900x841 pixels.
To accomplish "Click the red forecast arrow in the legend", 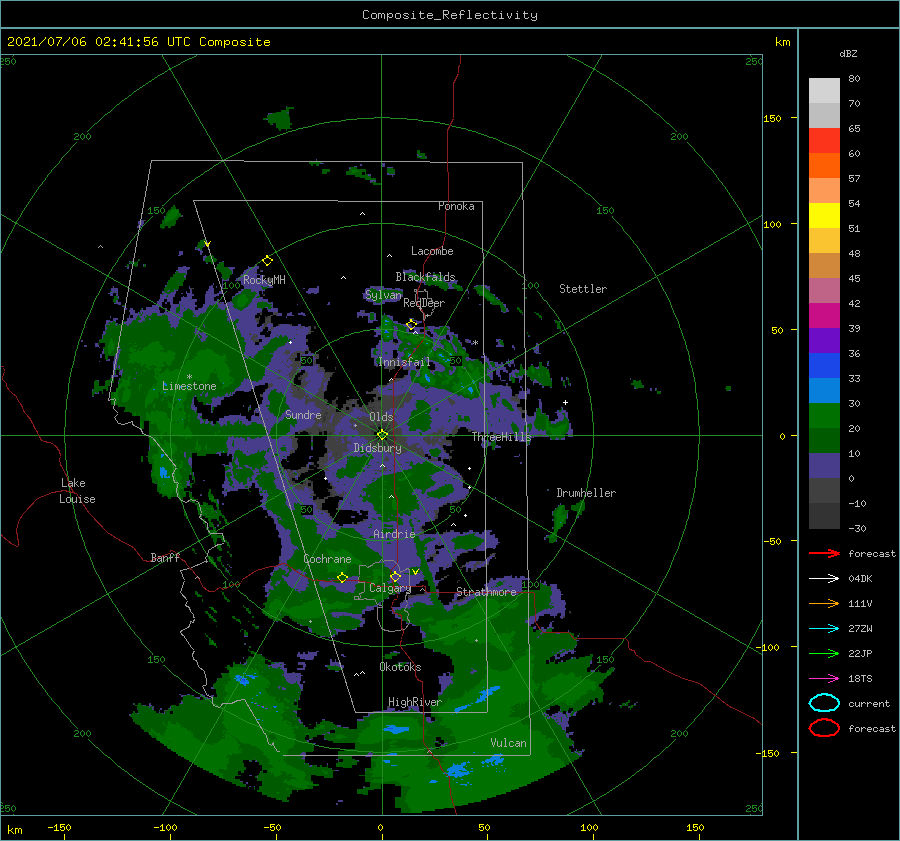I will click(824, 553).
